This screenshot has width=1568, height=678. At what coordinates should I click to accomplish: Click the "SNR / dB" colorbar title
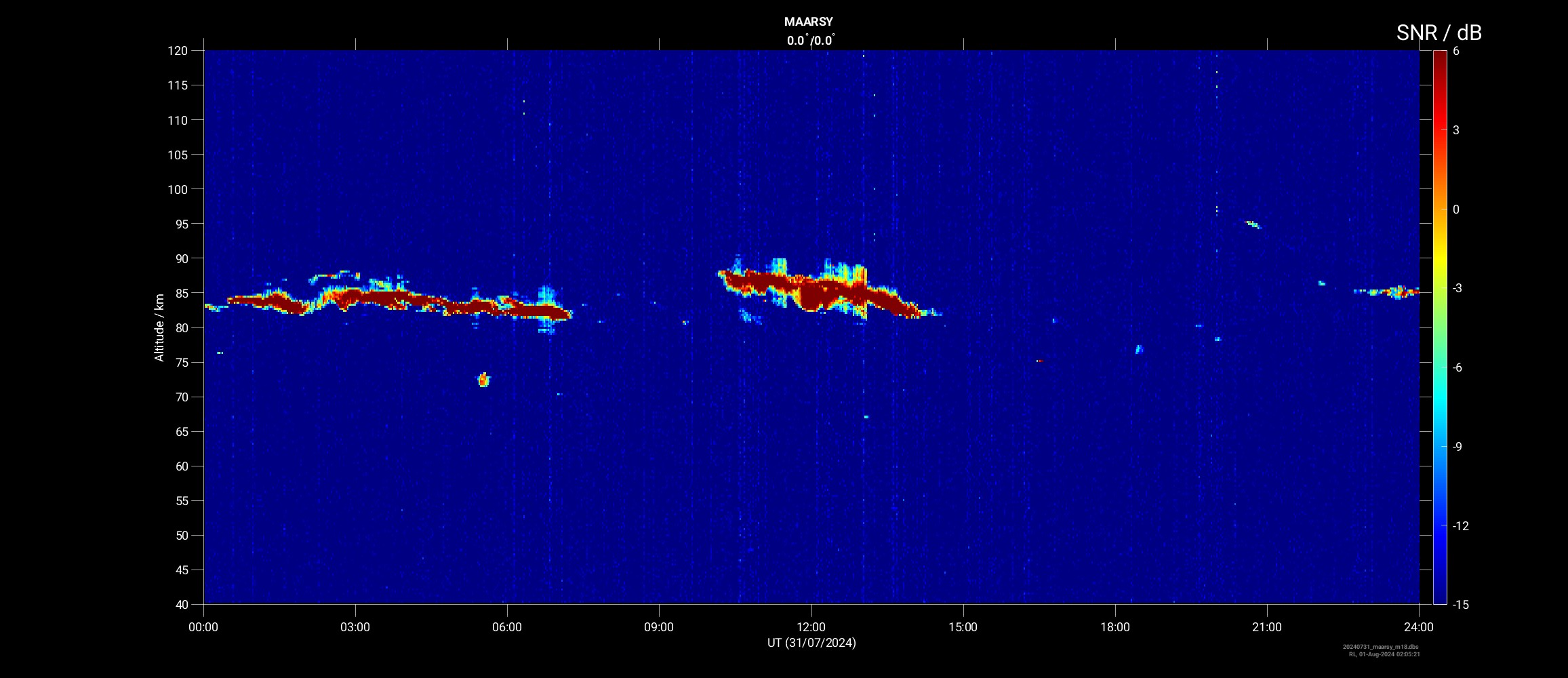pos(1439,32)
